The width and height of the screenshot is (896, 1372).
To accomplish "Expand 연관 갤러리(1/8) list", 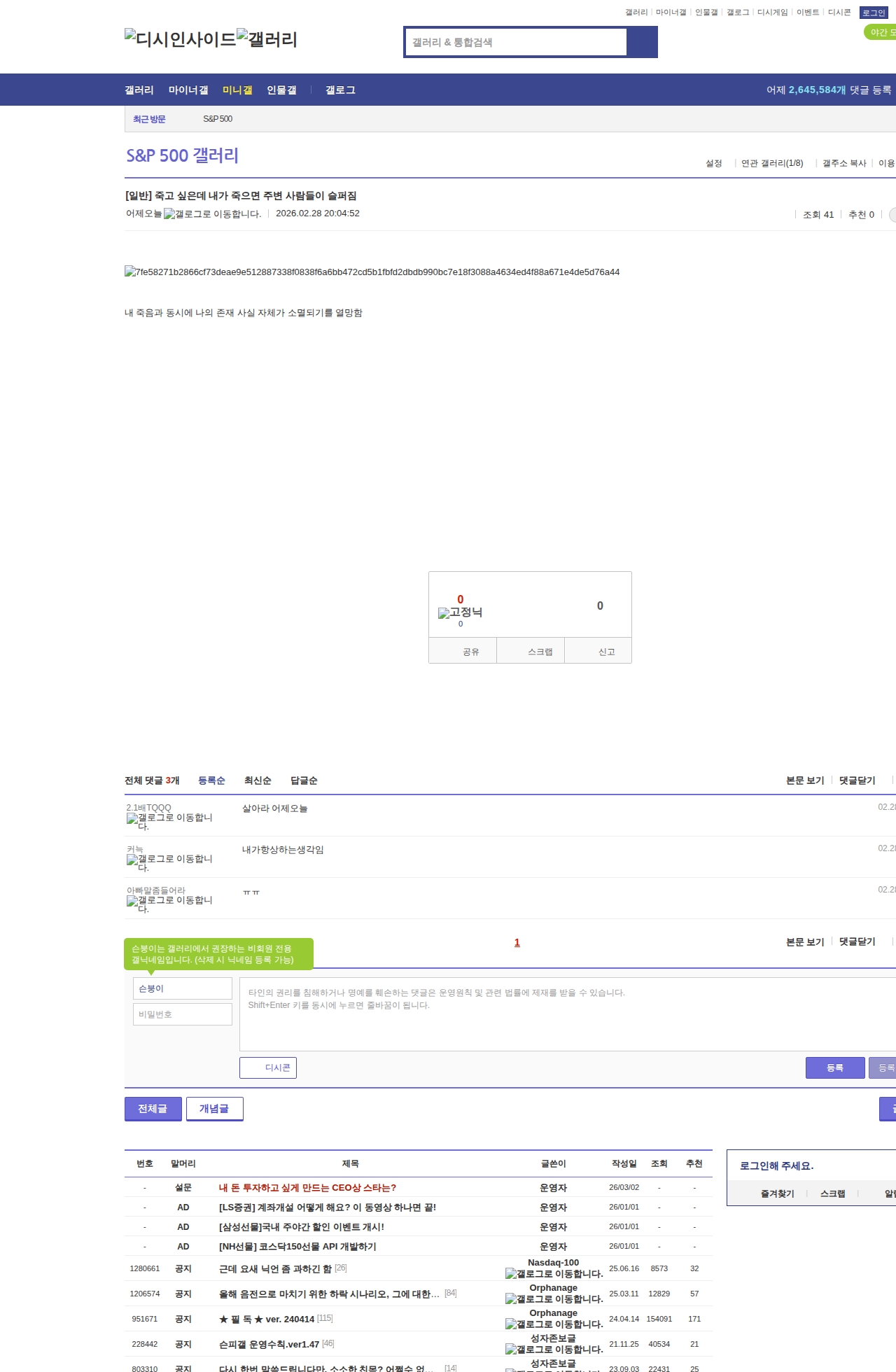I will pyautogui.click(x=772, y=163).
